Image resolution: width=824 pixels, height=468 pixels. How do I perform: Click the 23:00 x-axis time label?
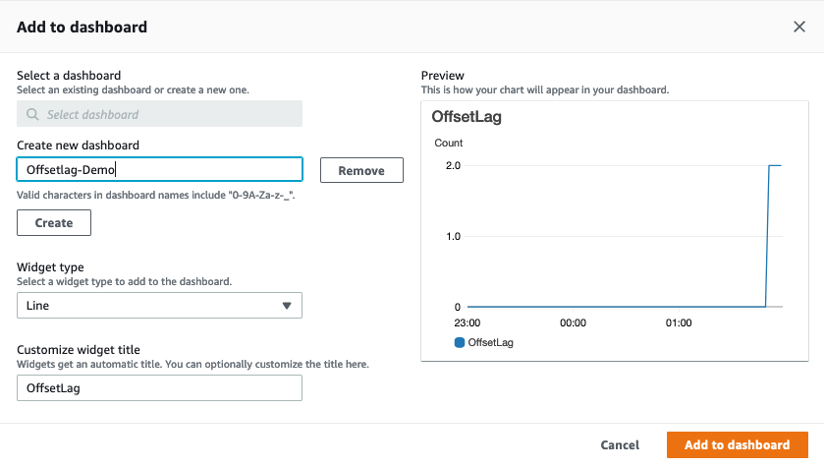[x=467, y=323]
